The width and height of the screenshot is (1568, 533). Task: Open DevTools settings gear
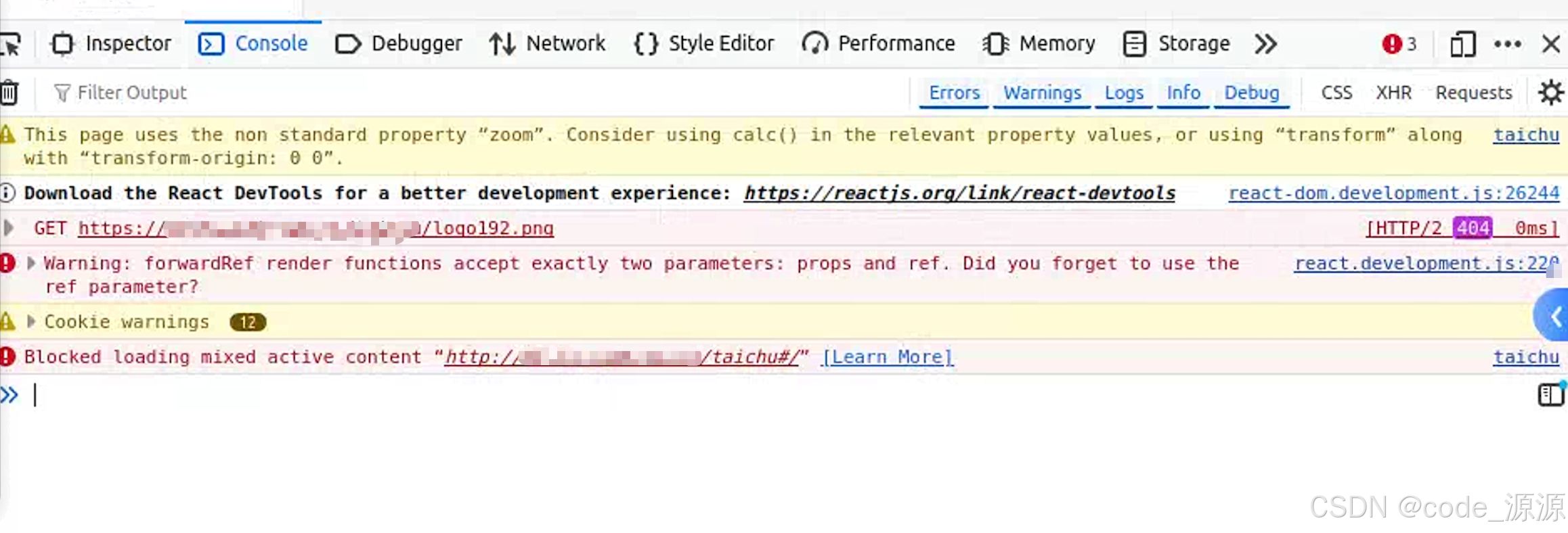1551,93
